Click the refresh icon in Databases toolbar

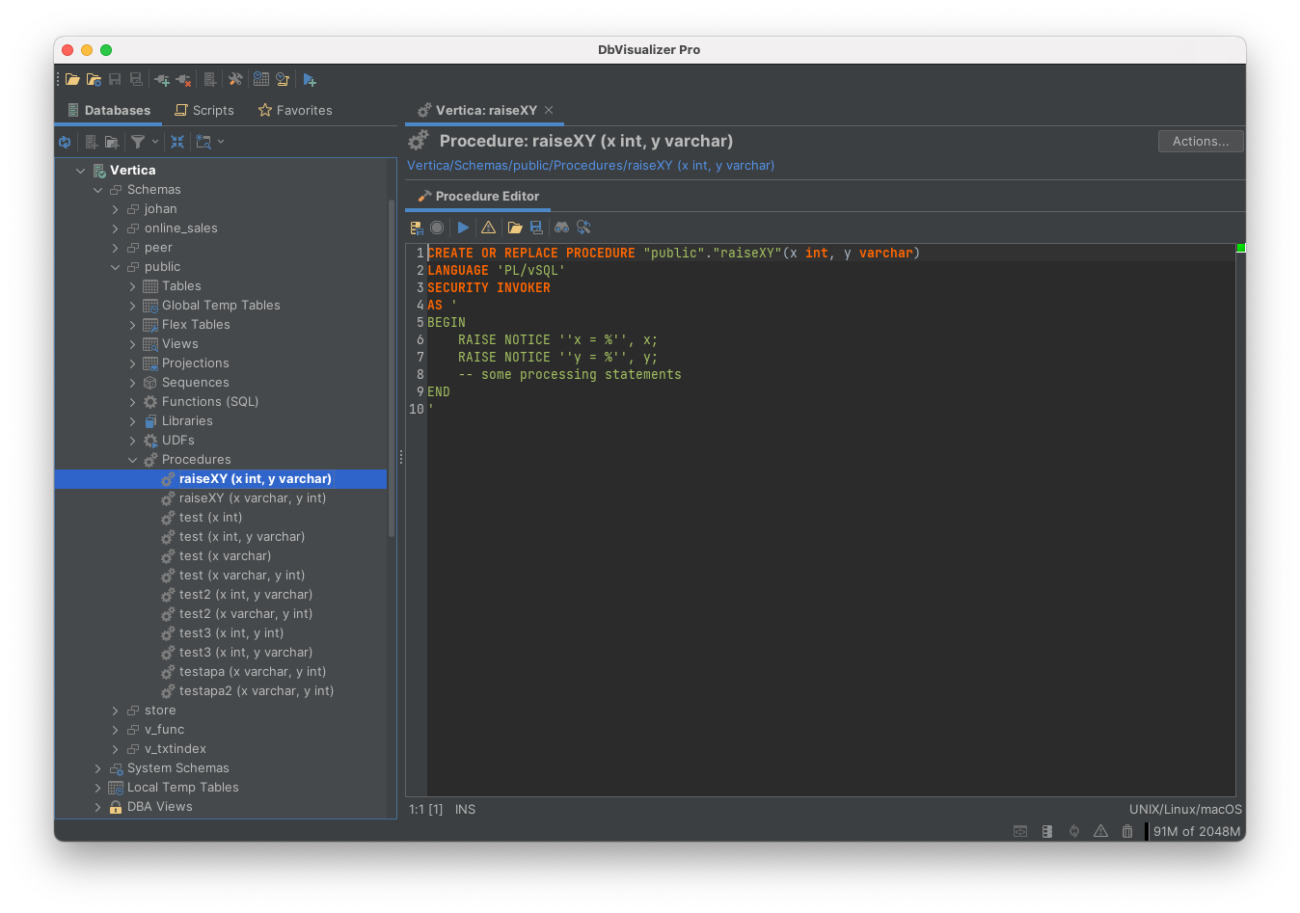[x=65, y=142]
